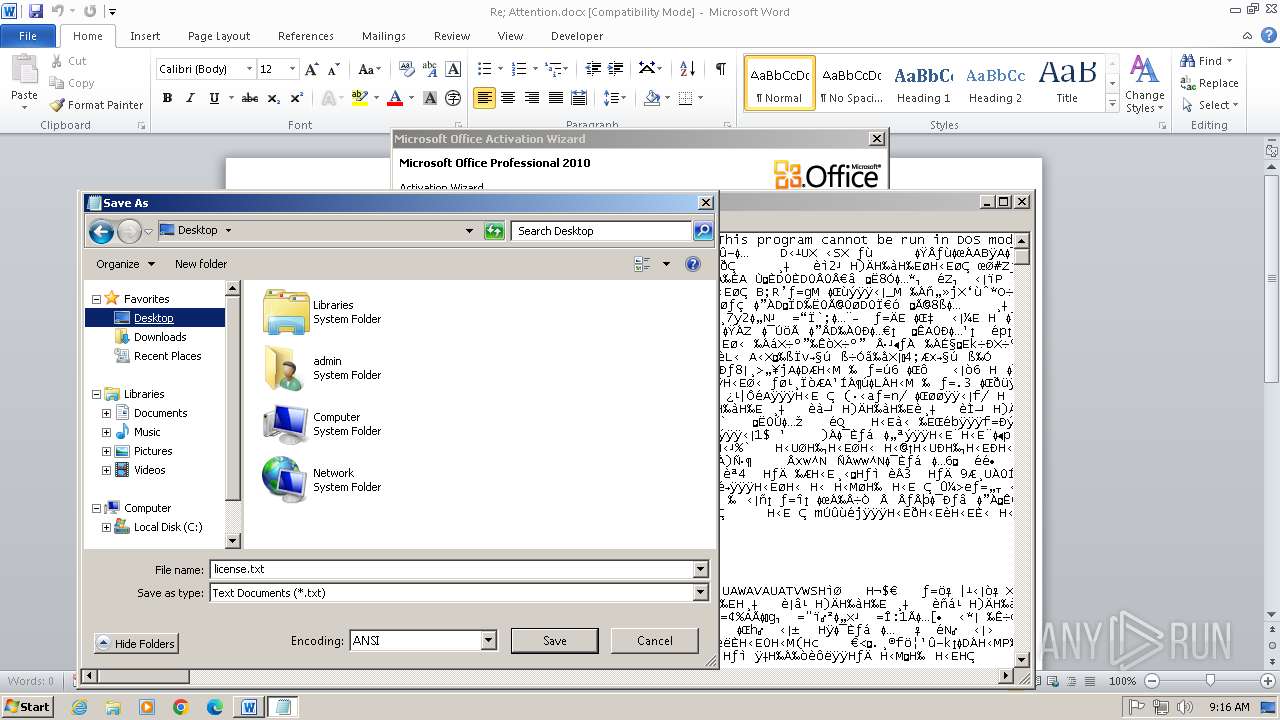Click the Sort icon

coord(687,69)
